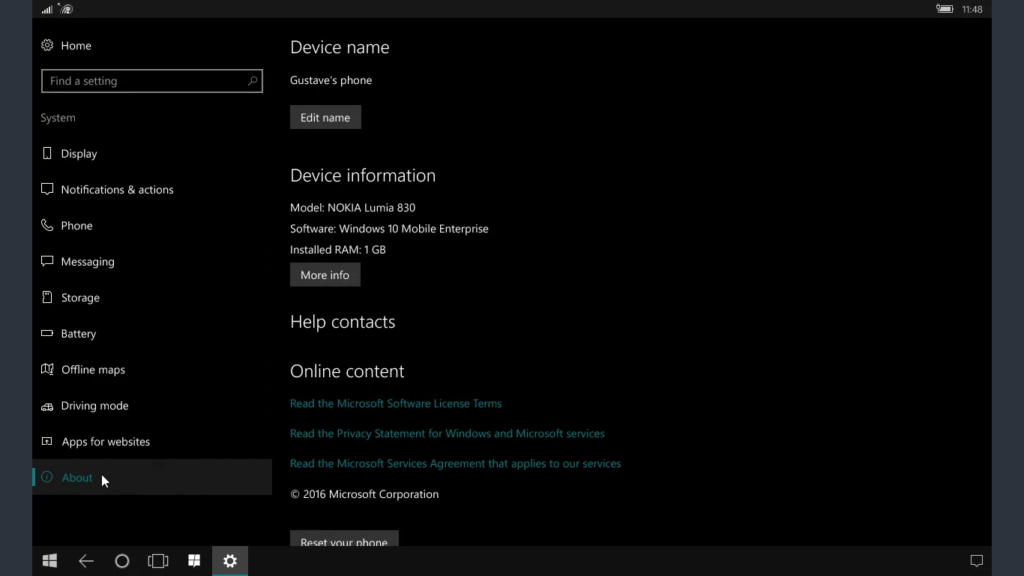The image size is (1024, 576).
Task: Click the Battery icon in the sidebar
Action: (x=47, y=333)
